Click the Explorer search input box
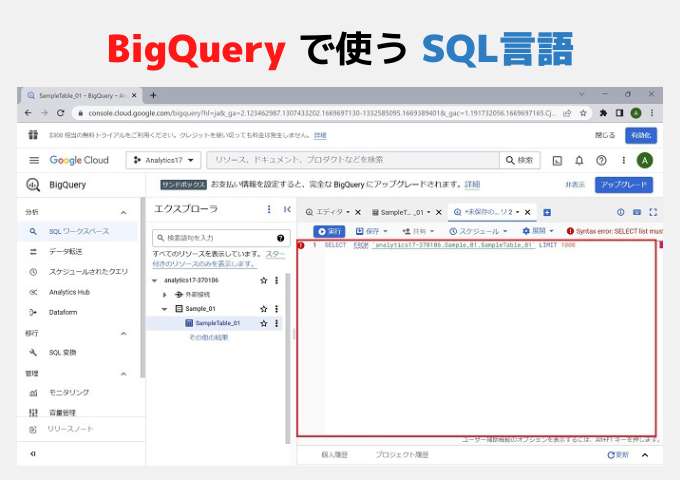680x480 pixels. tap(220, 238)
